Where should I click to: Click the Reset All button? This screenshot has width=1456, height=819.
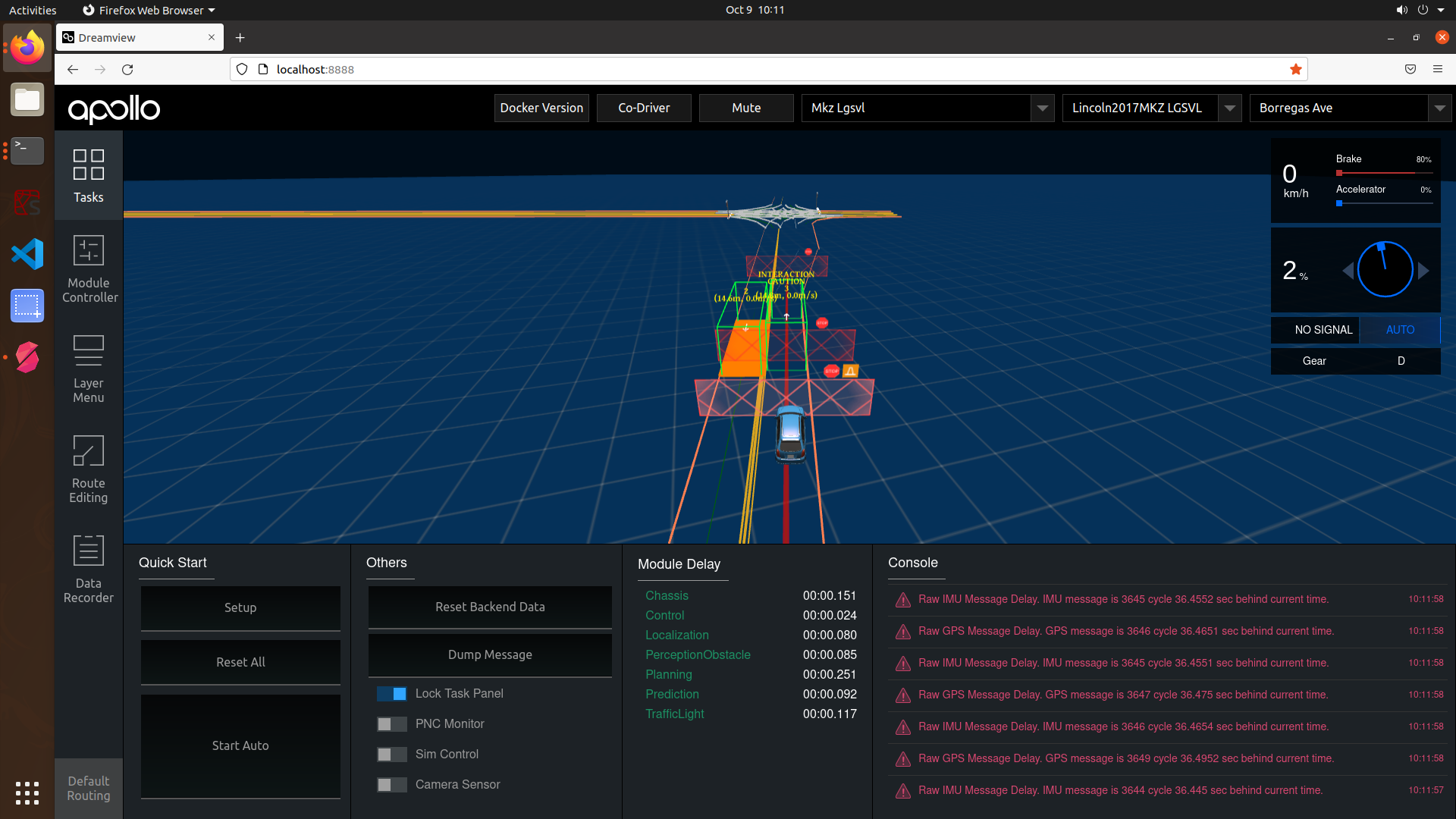click(240, 662)
